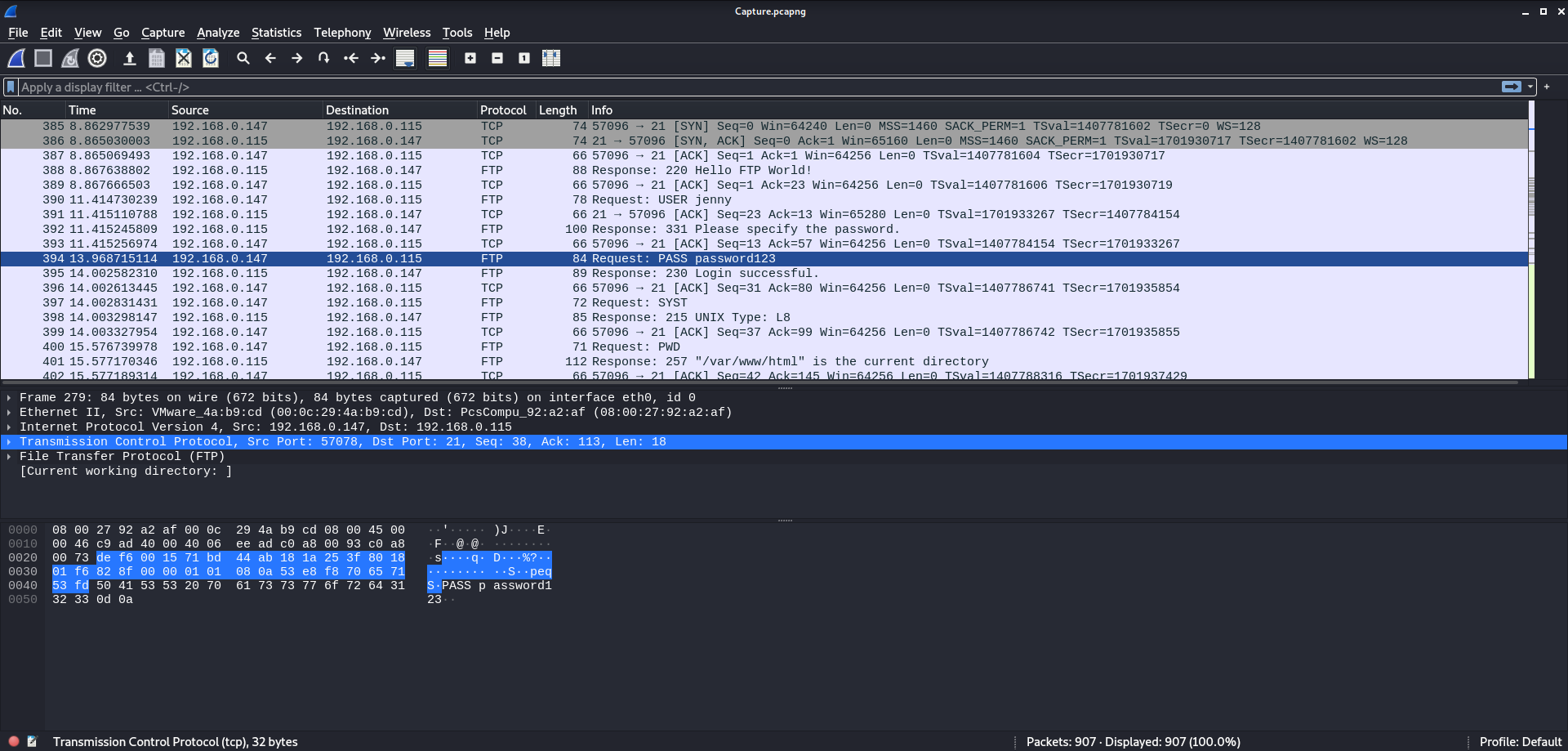Image resolution: width=1568 pixels, height=751 pixels.
Task: Zoom in the main window text
Action: click(x=470, y=58)
